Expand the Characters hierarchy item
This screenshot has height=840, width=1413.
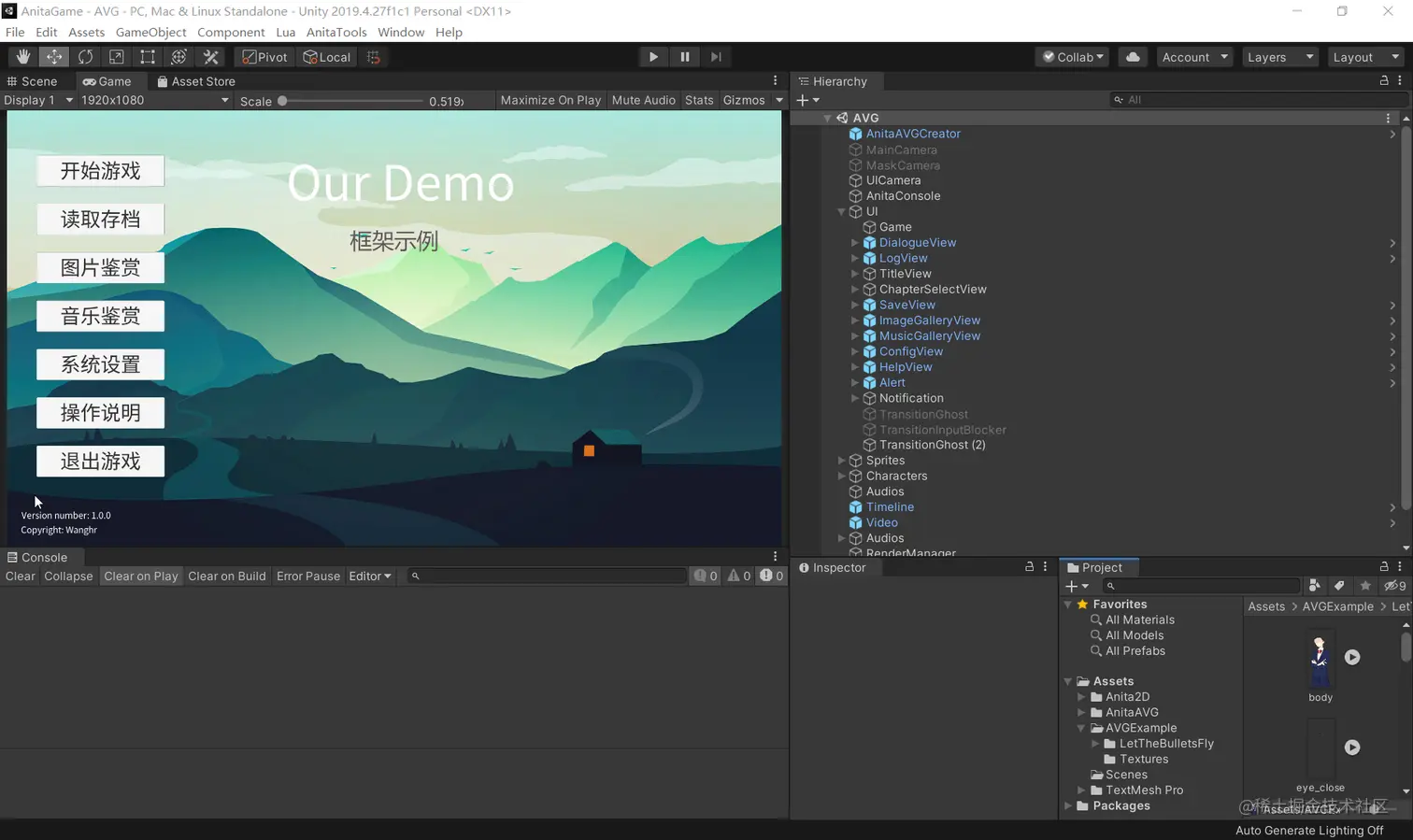(841, 477)
